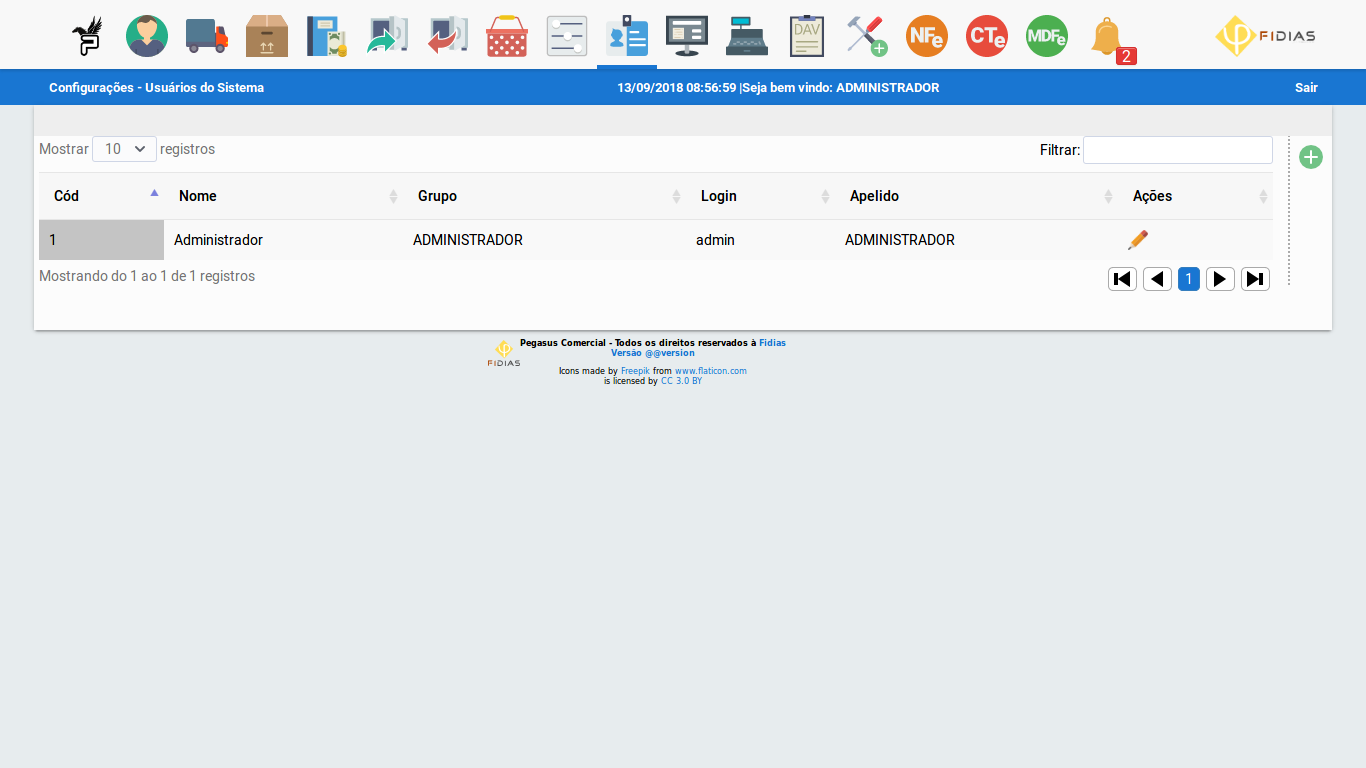
Task: Open the delivery truck icon
Action: coord(207,36)
